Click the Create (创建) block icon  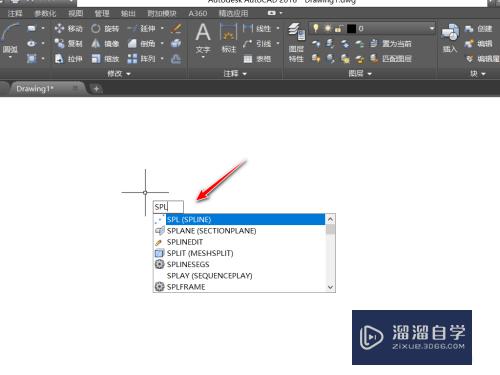[478, 29]
